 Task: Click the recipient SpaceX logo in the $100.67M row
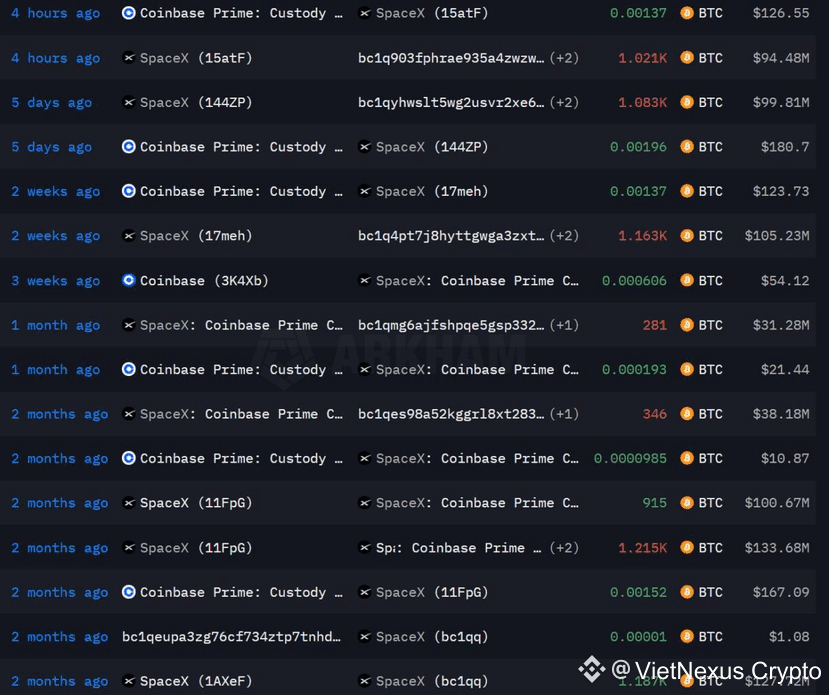364,503
